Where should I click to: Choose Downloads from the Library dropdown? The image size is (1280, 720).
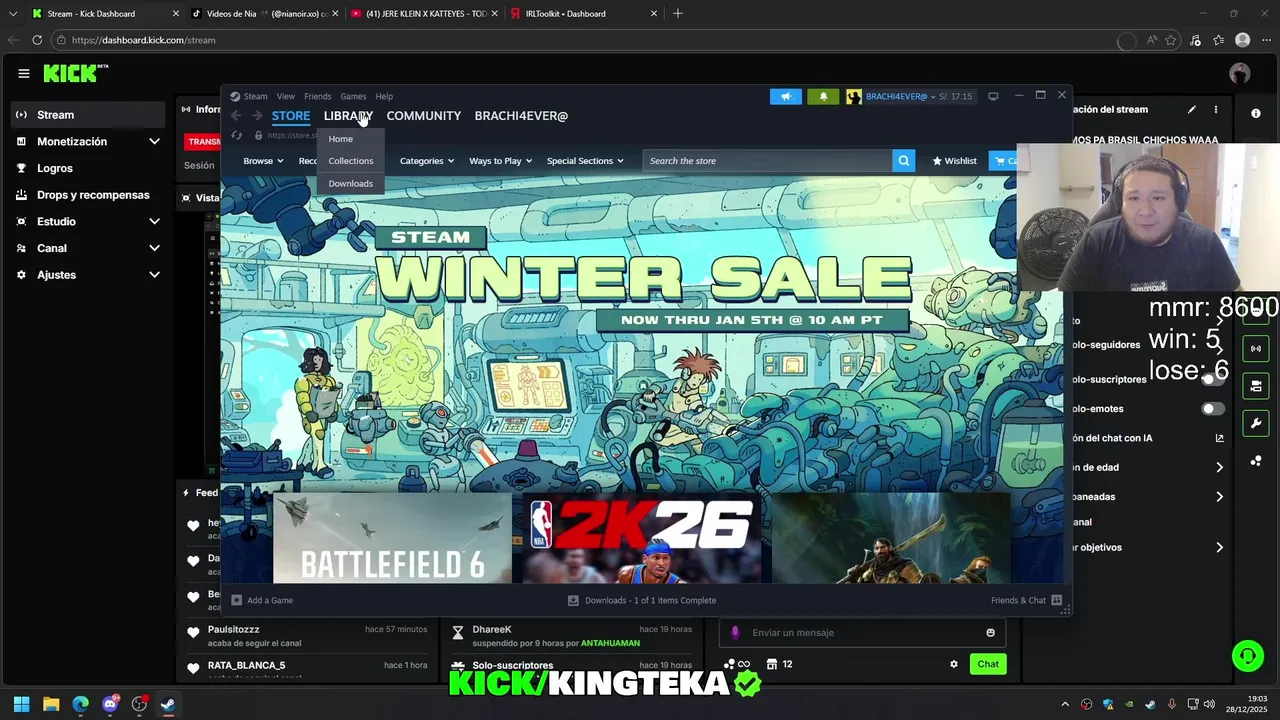350,184
